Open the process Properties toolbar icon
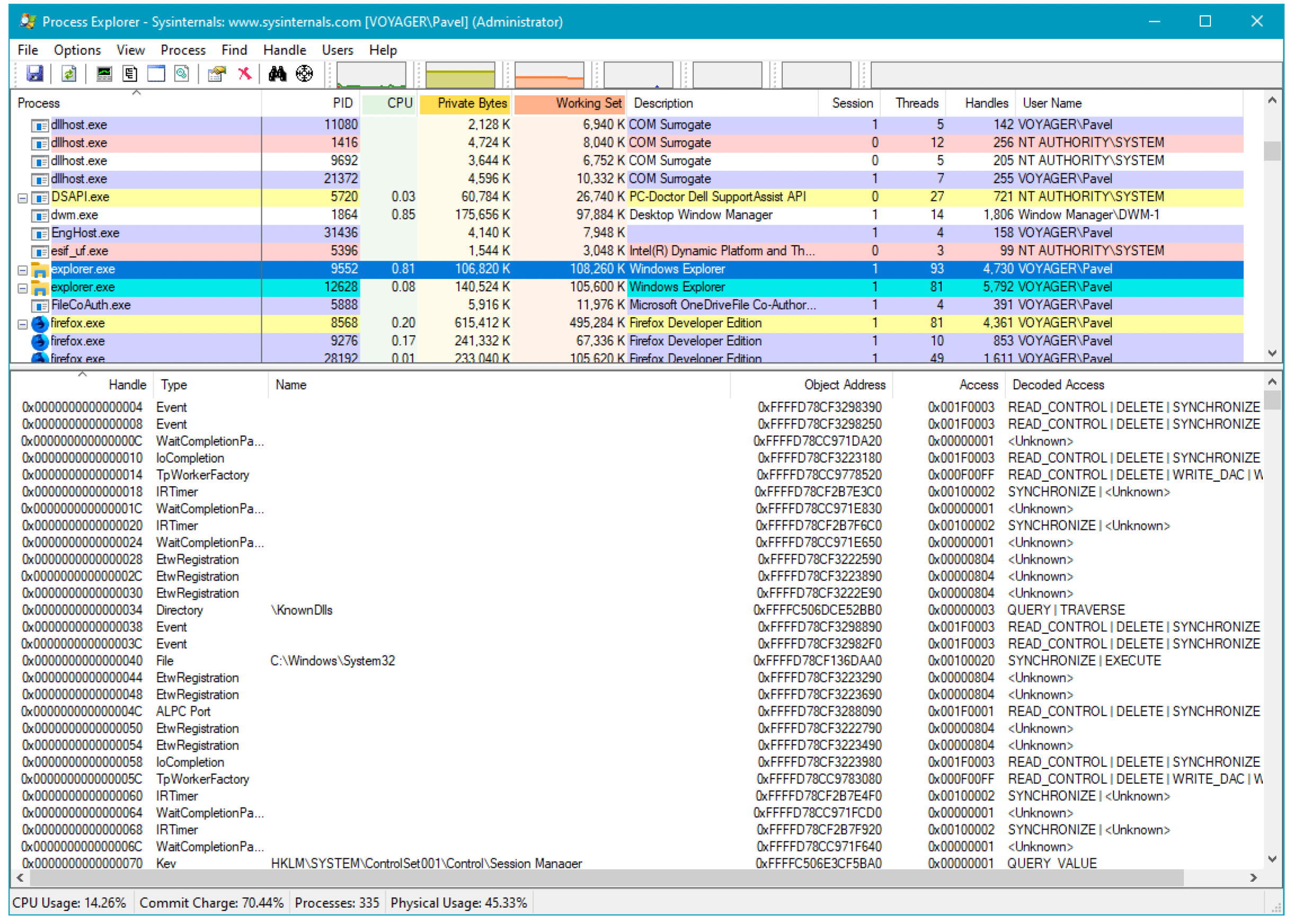The height and width of the screenshot is (924, 1292). (217, 74)
